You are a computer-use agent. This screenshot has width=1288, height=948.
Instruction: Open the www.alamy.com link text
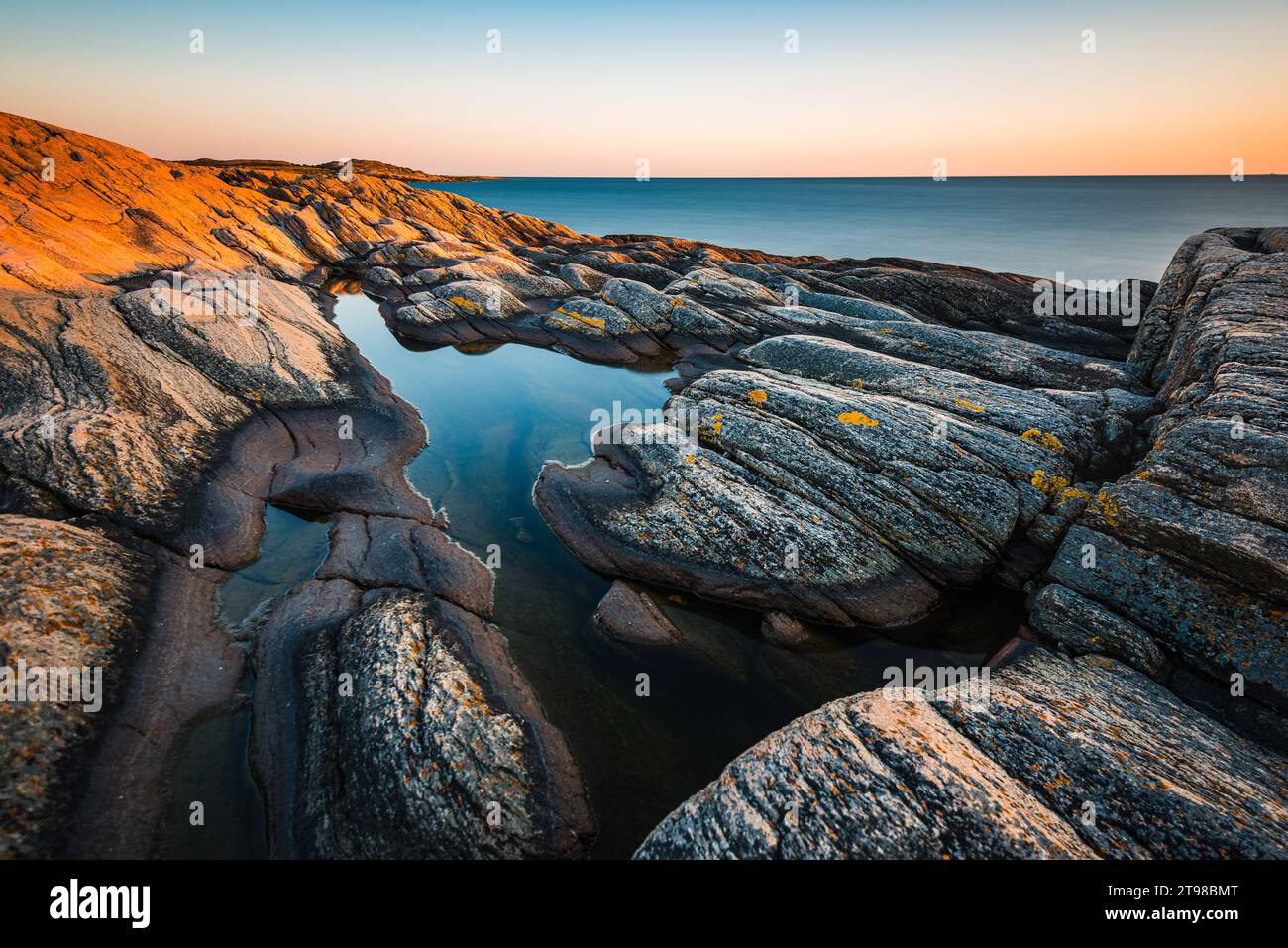(x=1172, y=914)
